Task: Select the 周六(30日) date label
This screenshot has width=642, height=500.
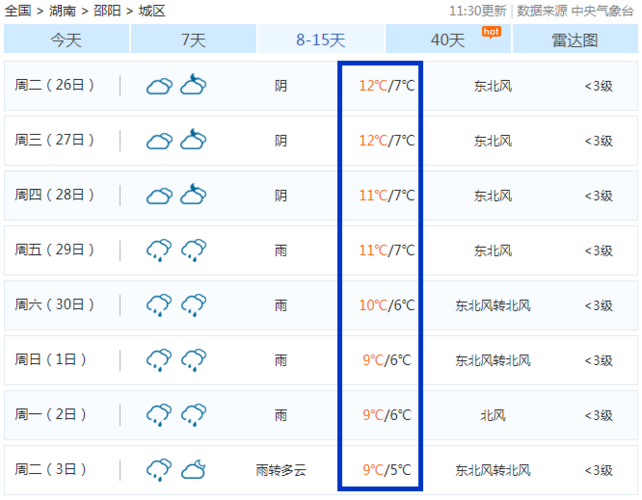Action: (x=54, y=305)
